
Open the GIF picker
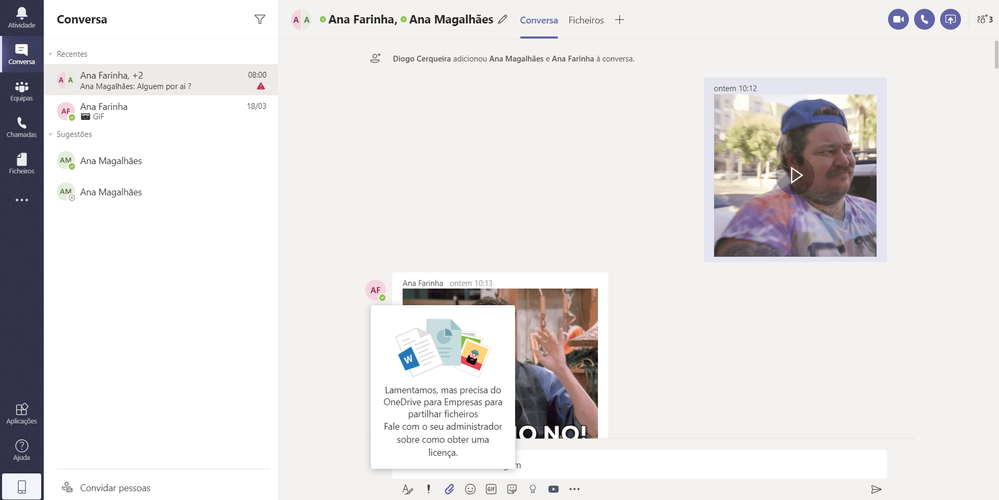click(491, 489)
